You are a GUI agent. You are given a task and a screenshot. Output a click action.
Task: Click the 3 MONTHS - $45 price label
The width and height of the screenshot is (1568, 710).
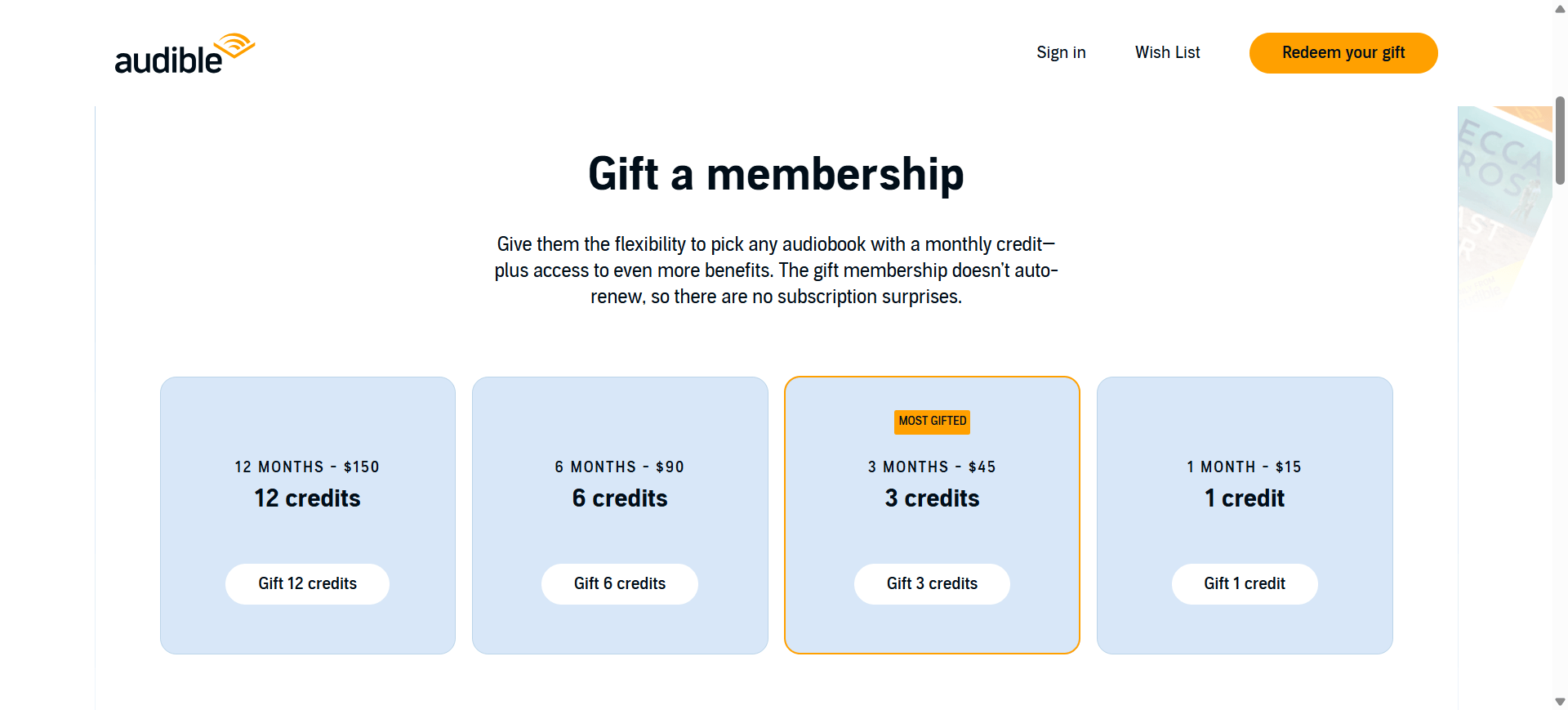coord(932,467)
